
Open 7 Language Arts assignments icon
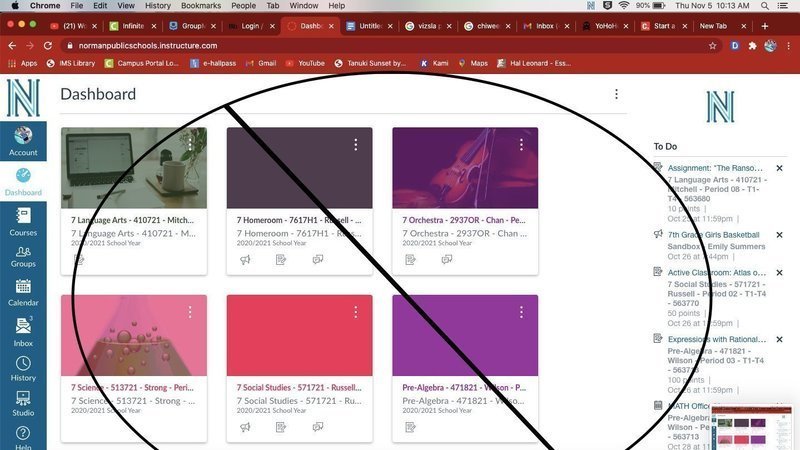coord(79,260)
